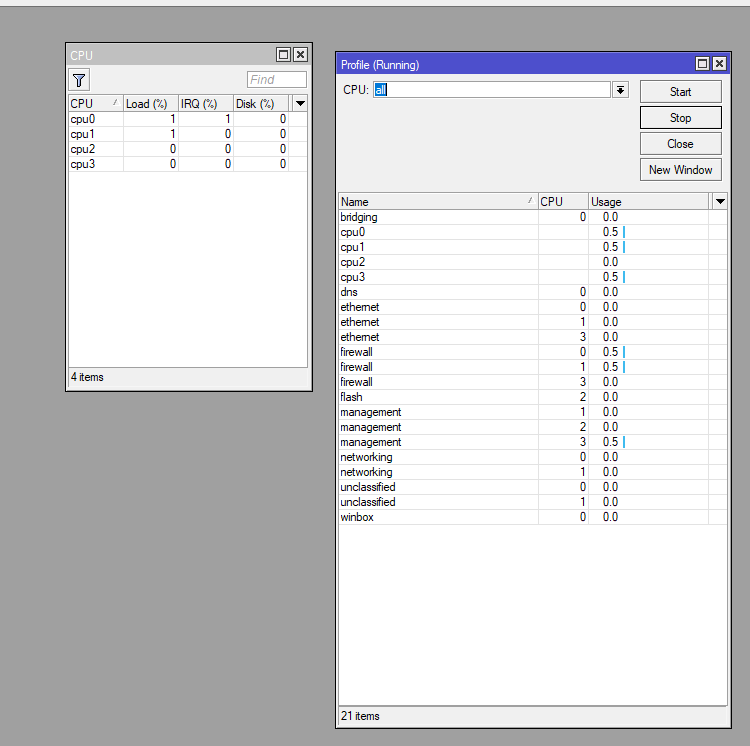This screenshot has width=750, height=746.
Task: Maximize the Profile (Running) window
Action: click(x=702, y=64)
